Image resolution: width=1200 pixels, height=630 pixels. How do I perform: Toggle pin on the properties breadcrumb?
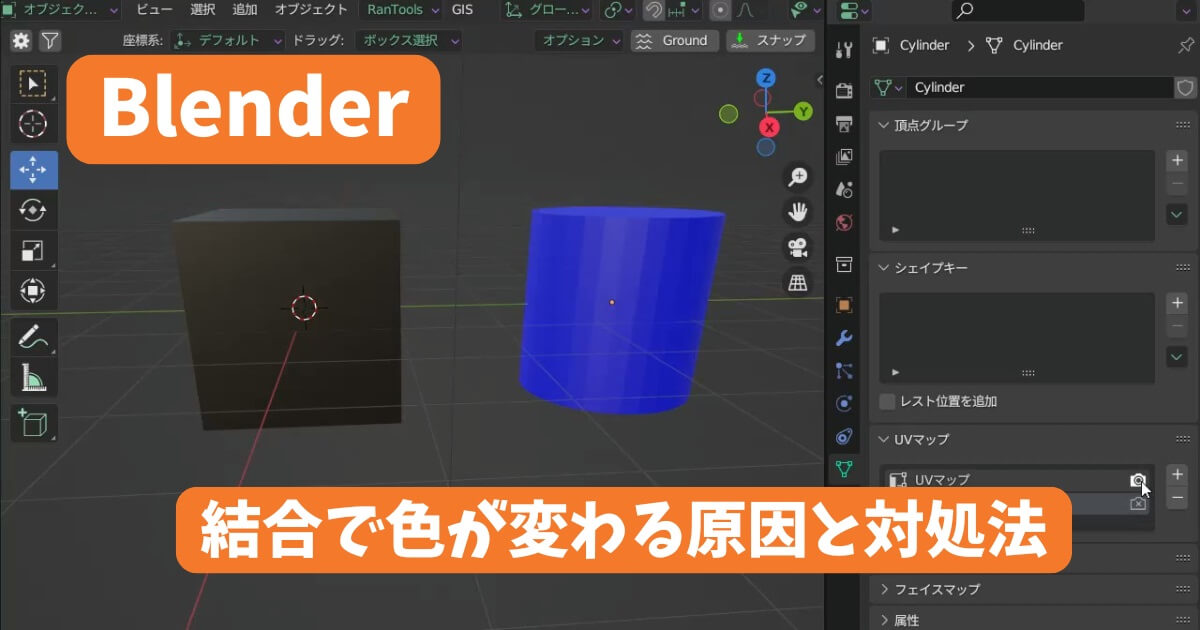click(x=1186, y=46)
